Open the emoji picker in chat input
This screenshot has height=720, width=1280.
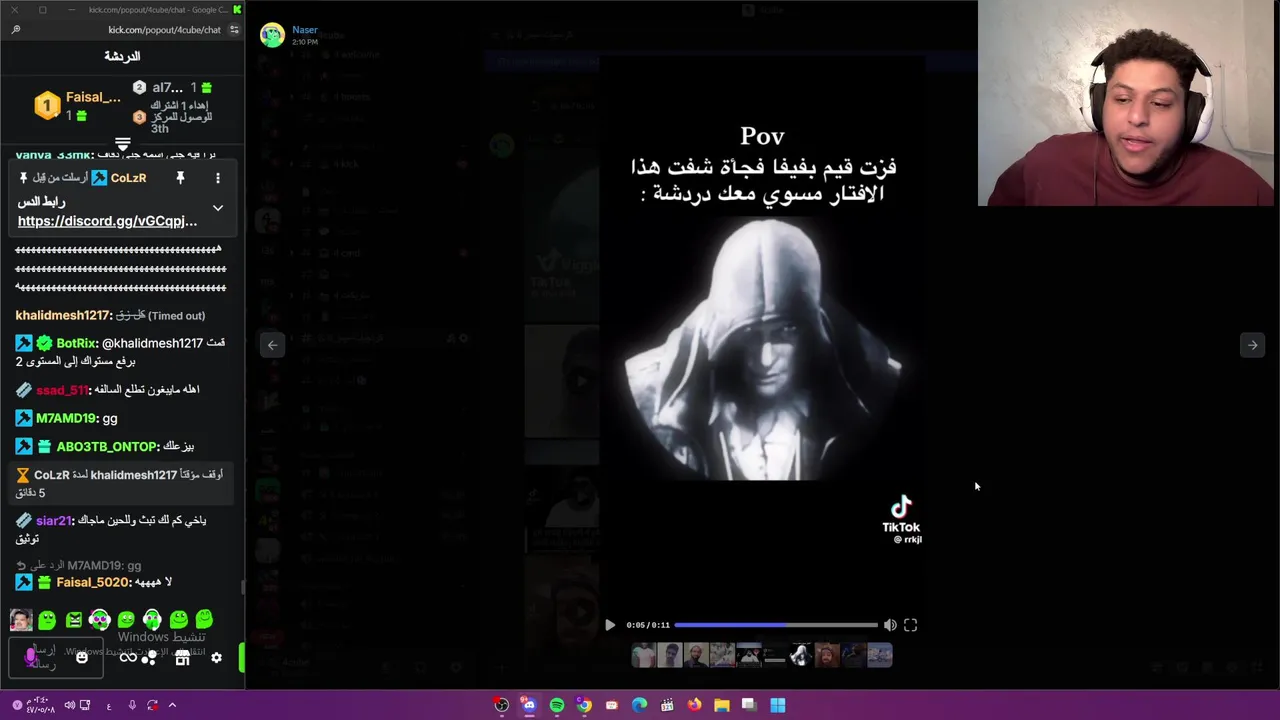point(82,658)
